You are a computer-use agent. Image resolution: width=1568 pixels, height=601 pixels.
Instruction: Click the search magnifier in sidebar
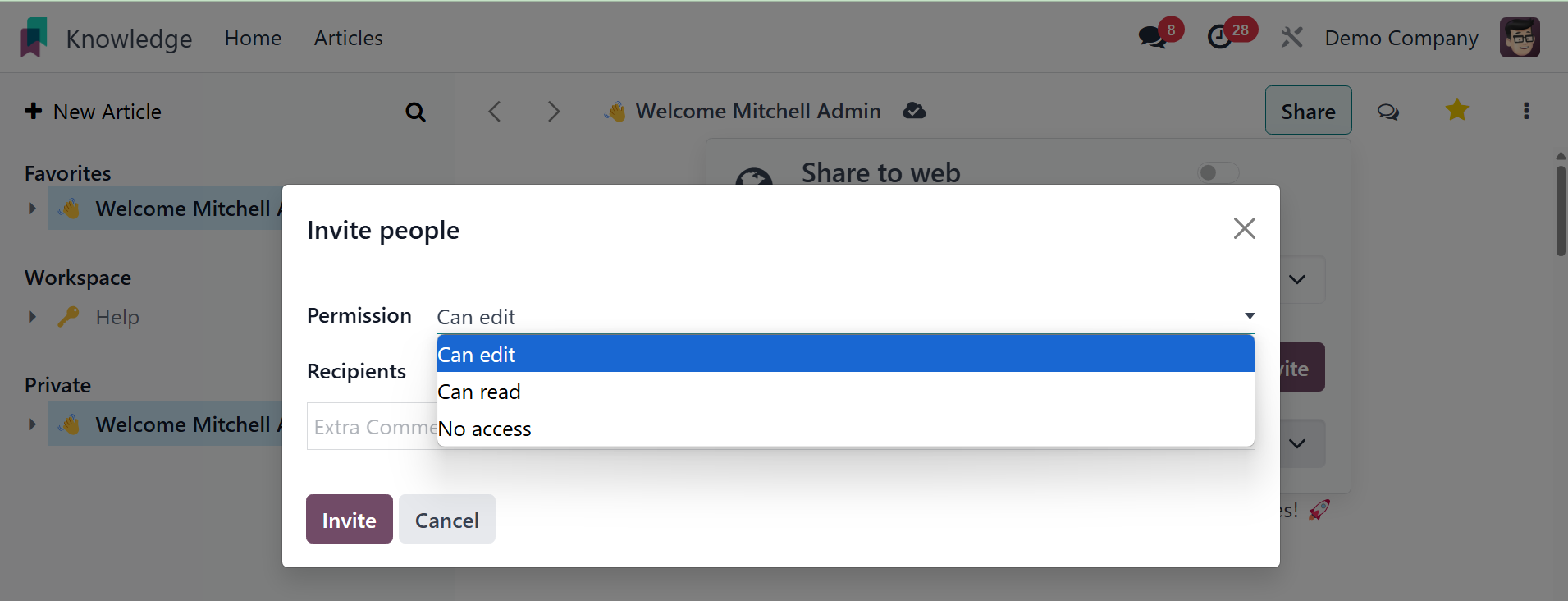click(416, 112)
